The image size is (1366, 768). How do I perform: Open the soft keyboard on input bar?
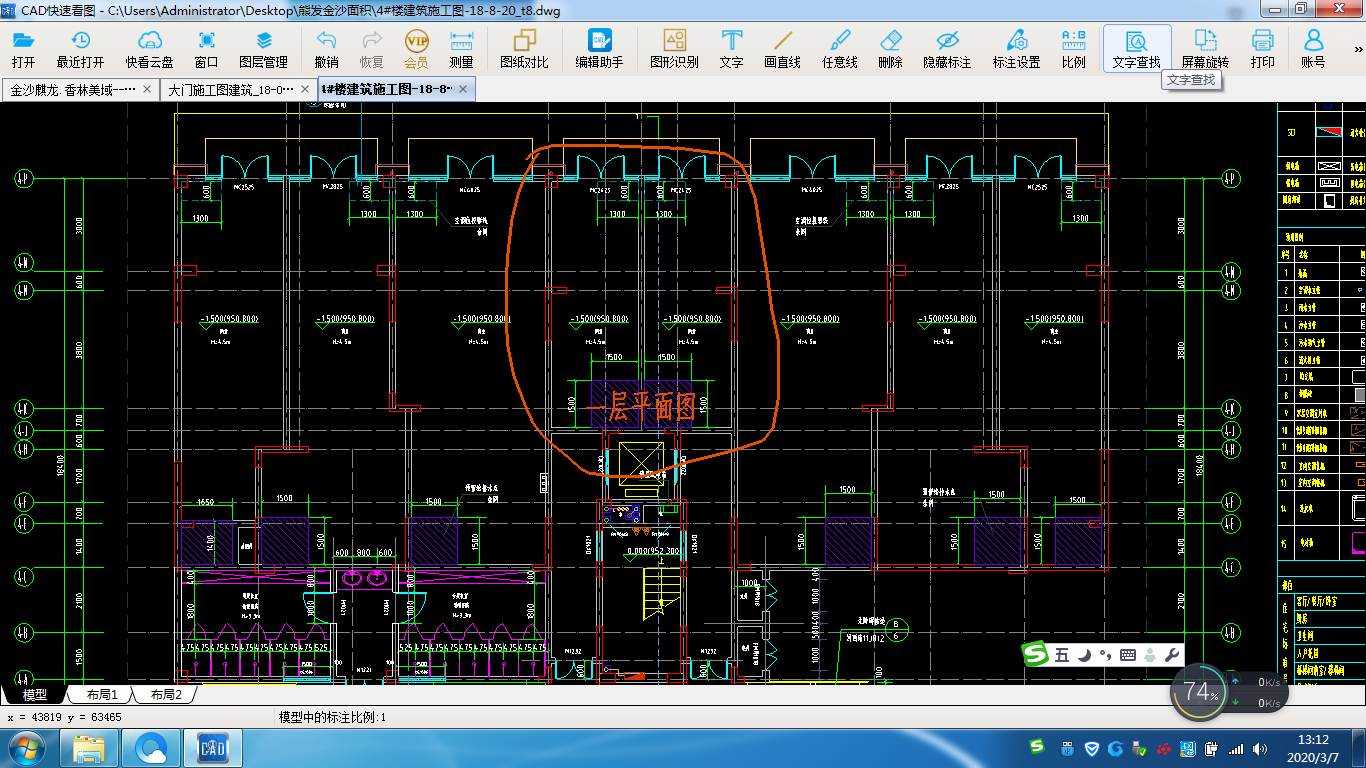pos(1128,655)
